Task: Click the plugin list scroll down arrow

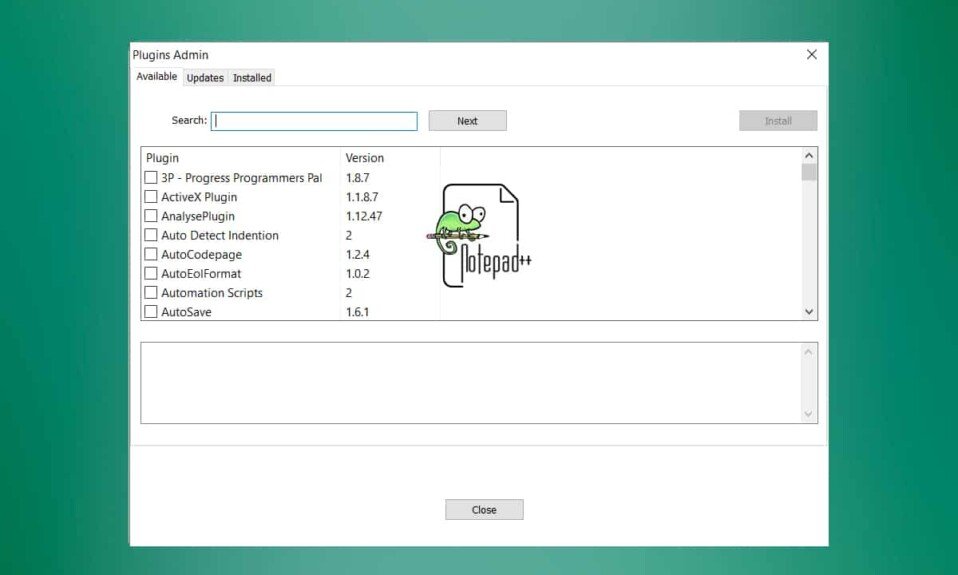Action: pos(809,312)
